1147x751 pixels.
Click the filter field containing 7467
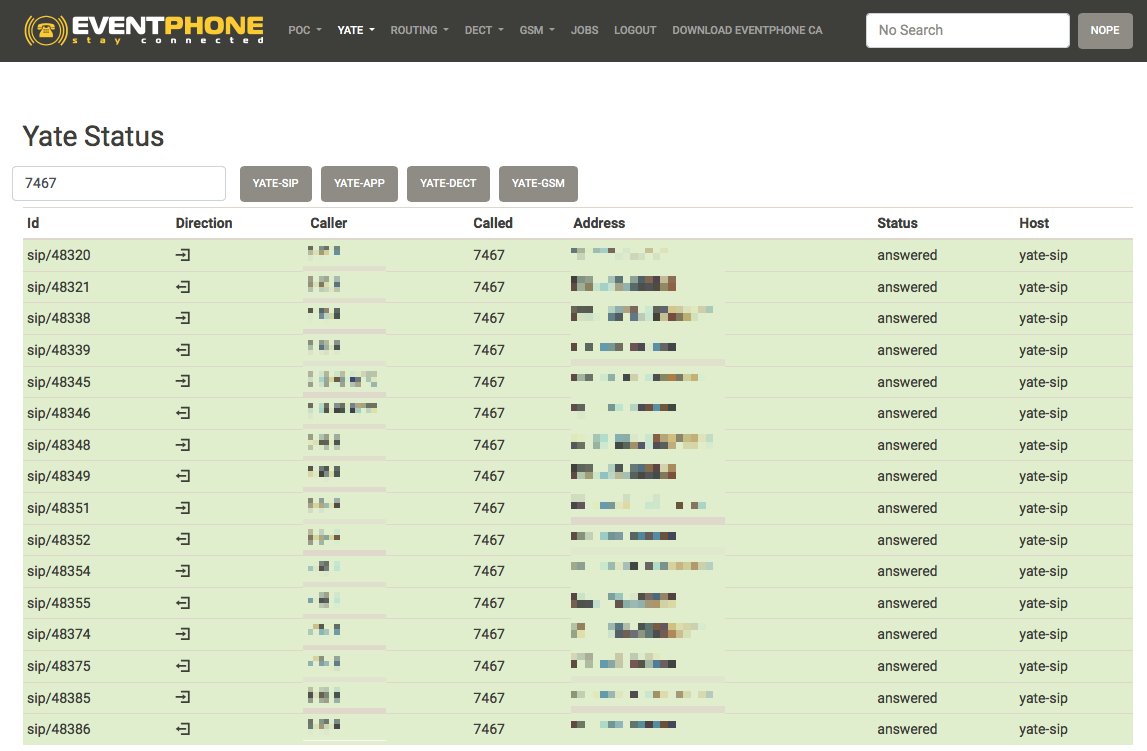point(119,184)
